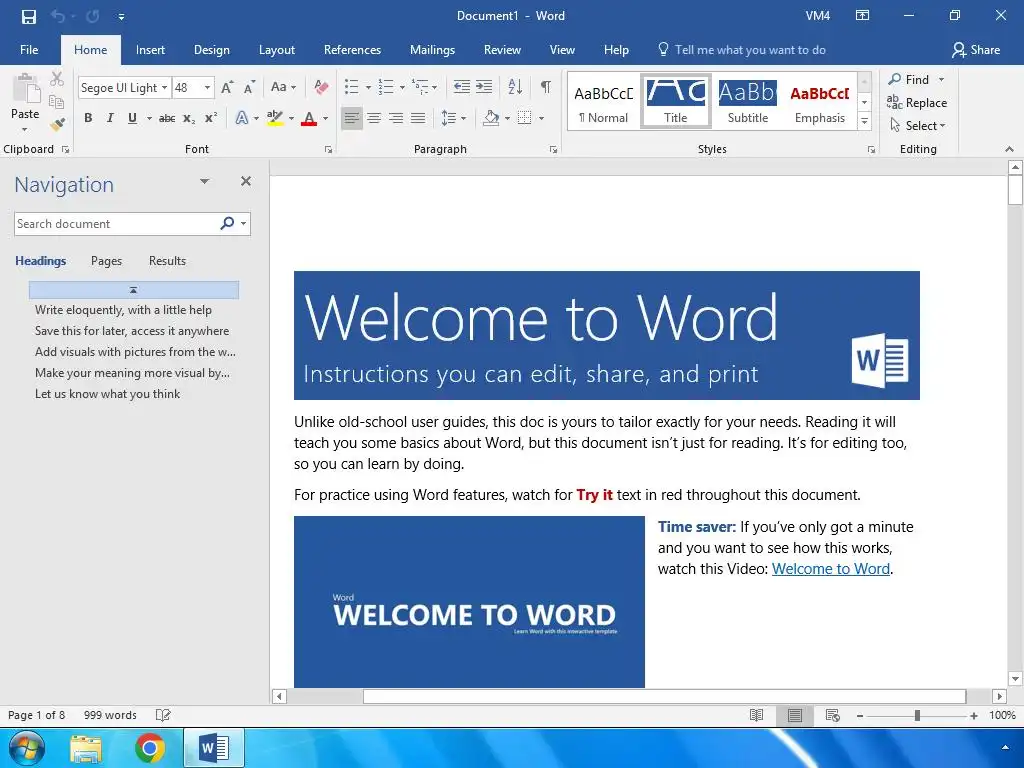
Task: Toggle italic formatting
Action: [110, 118]
